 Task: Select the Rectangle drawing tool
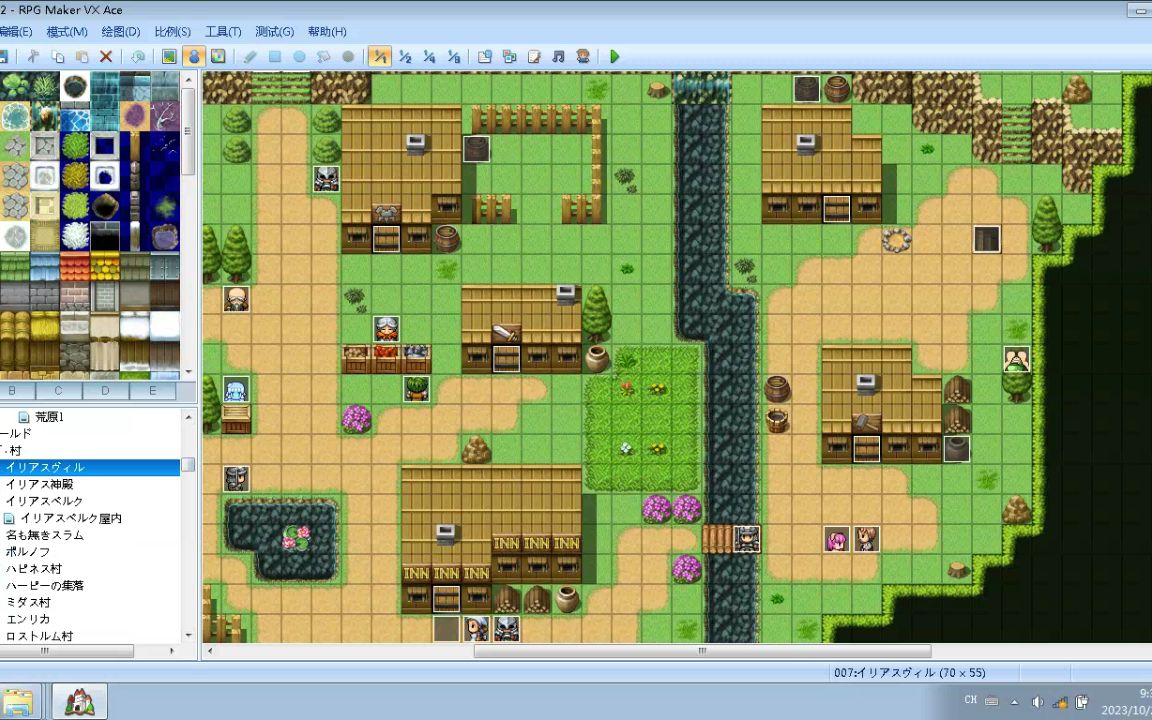tap(275, 57)
